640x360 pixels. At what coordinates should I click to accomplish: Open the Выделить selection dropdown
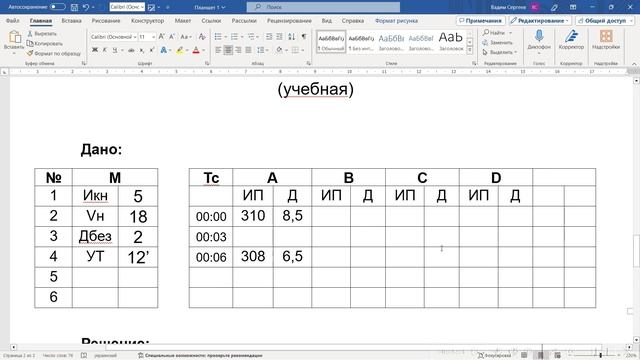click(500, 52)
